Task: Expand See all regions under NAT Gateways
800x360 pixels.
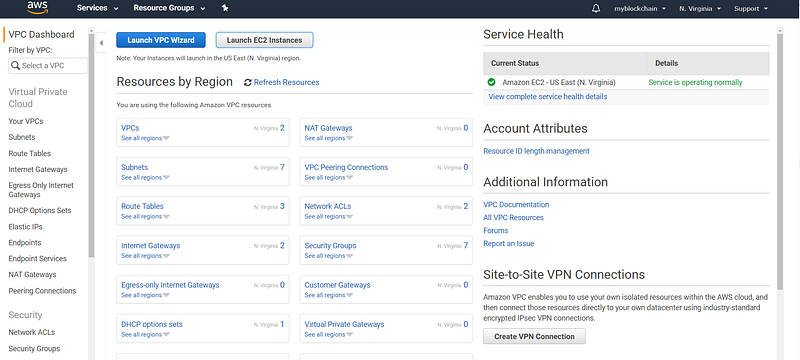Action: (x=329, y=138)
